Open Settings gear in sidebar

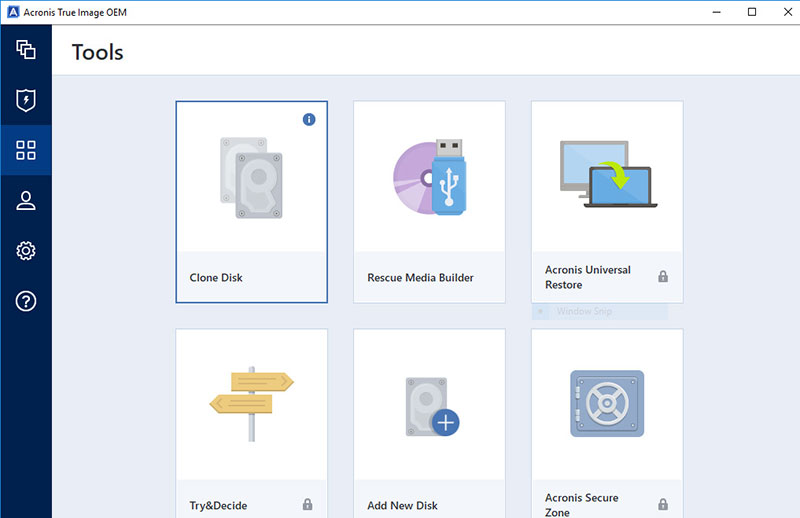coord(26,251)
